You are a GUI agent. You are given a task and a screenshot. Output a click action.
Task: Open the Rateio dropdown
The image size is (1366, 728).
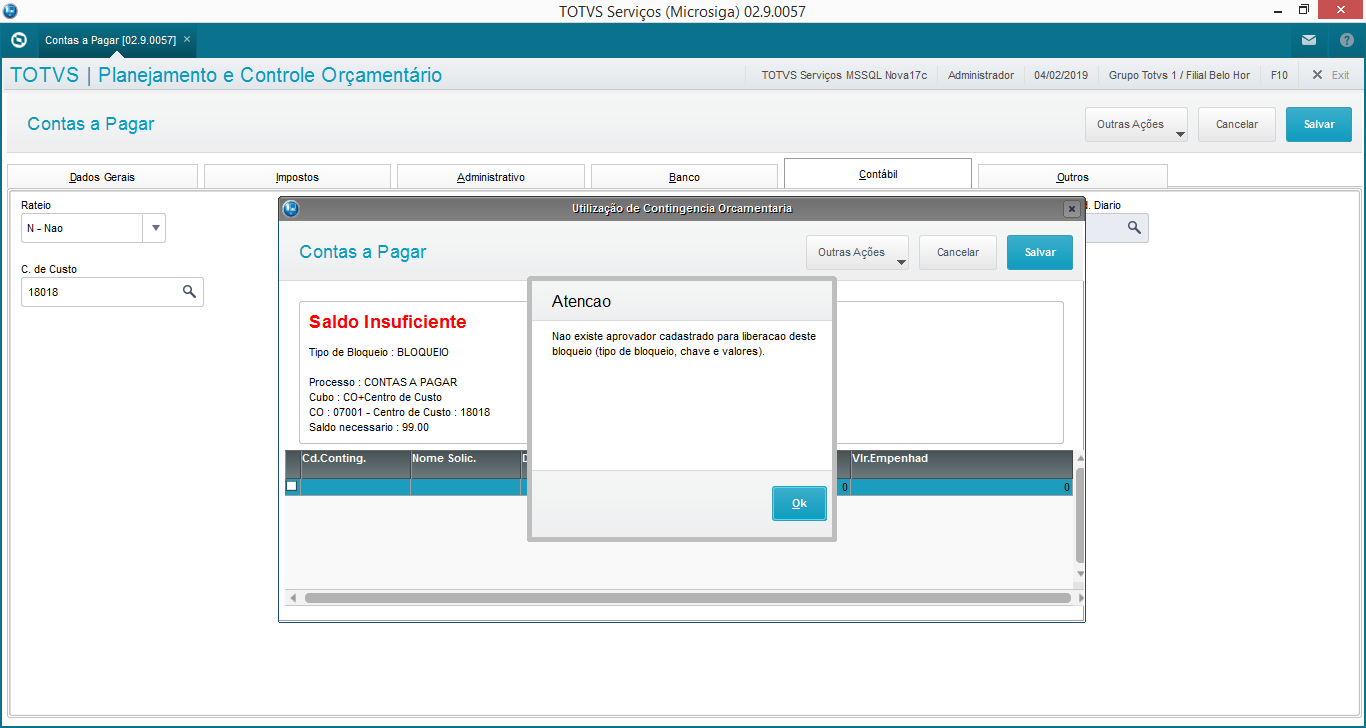pyautogui.click(x=155, y=228)
